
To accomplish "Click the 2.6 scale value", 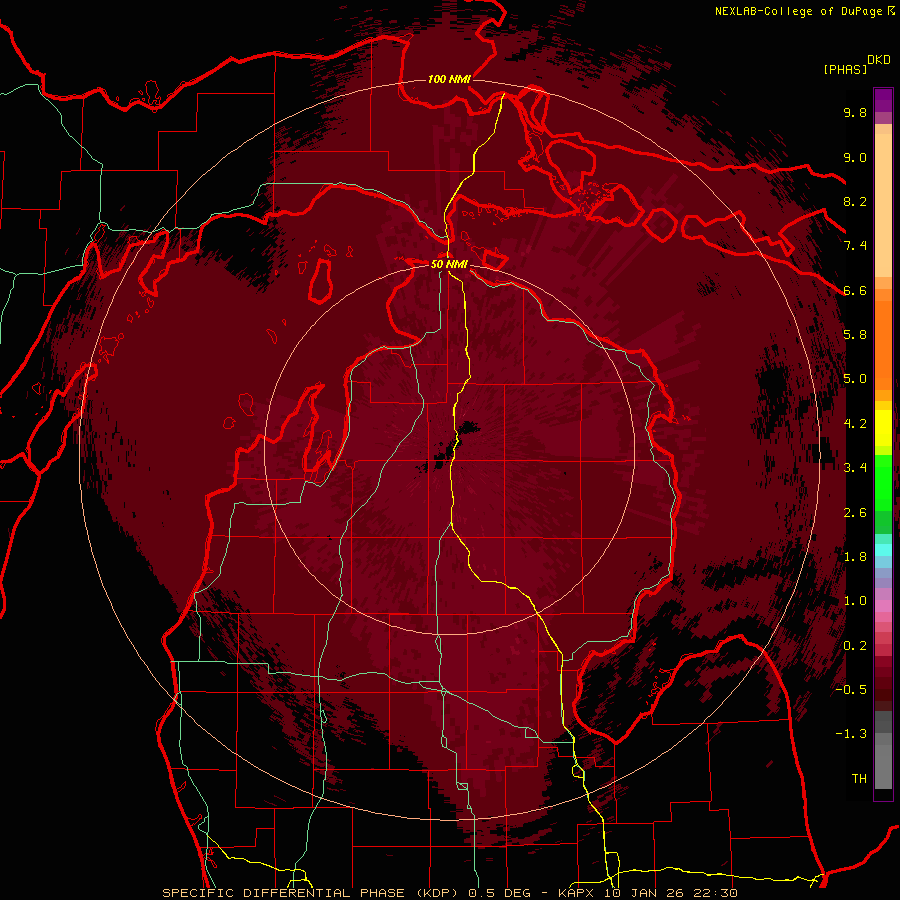I will [855, 513].
